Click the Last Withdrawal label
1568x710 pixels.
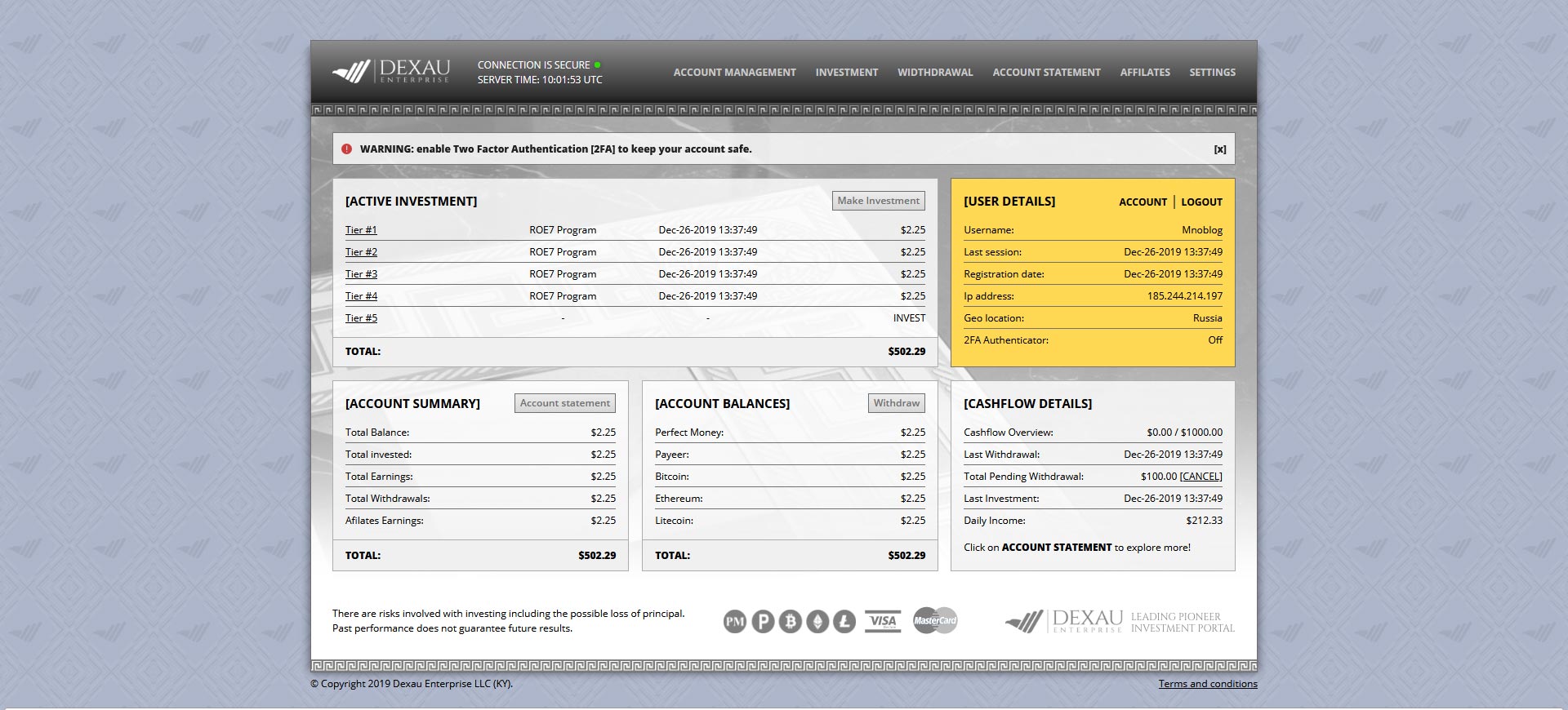click(1001, 455)
